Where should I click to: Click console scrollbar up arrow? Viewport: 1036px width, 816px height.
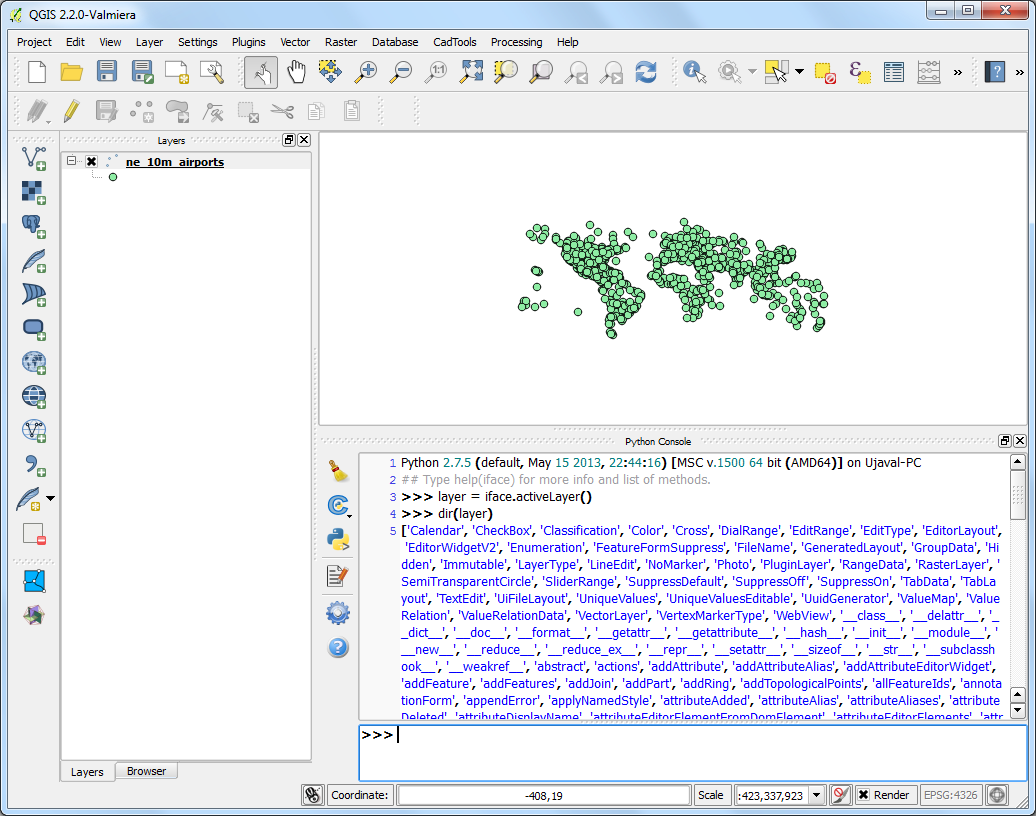click(1018, 462)
